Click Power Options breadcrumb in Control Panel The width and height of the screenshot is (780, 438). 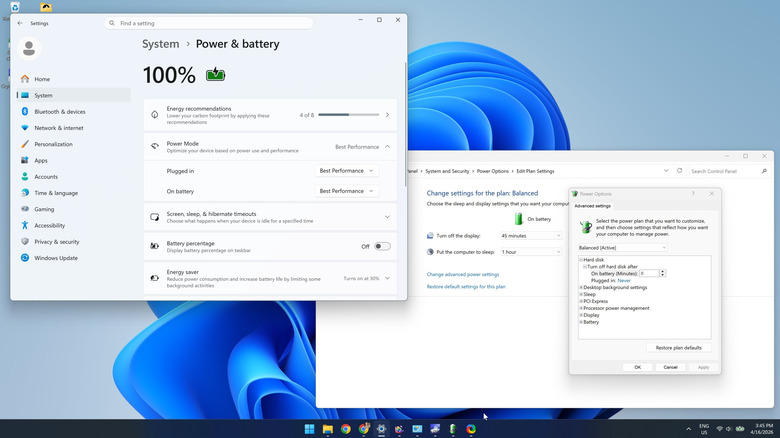point(492,171)
